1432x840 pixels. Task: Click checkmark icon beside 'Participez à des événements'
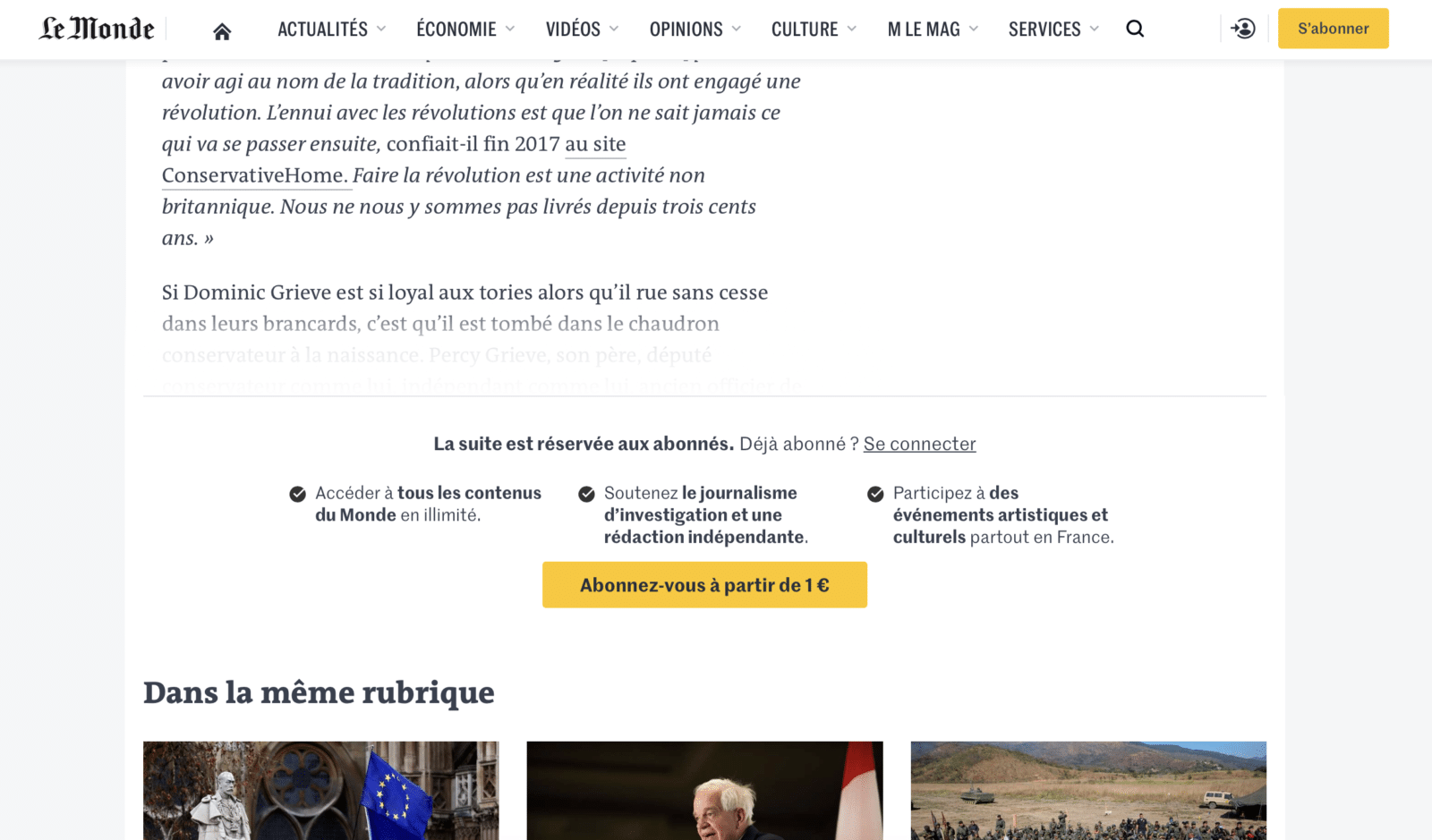(876, 494)
